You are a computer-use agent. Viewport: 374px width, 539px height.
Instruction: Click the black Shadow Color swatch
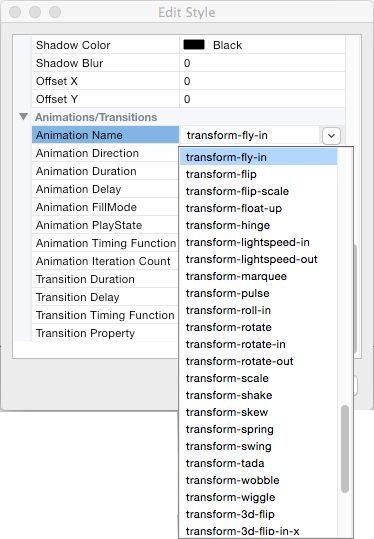(x=194, y=45)
